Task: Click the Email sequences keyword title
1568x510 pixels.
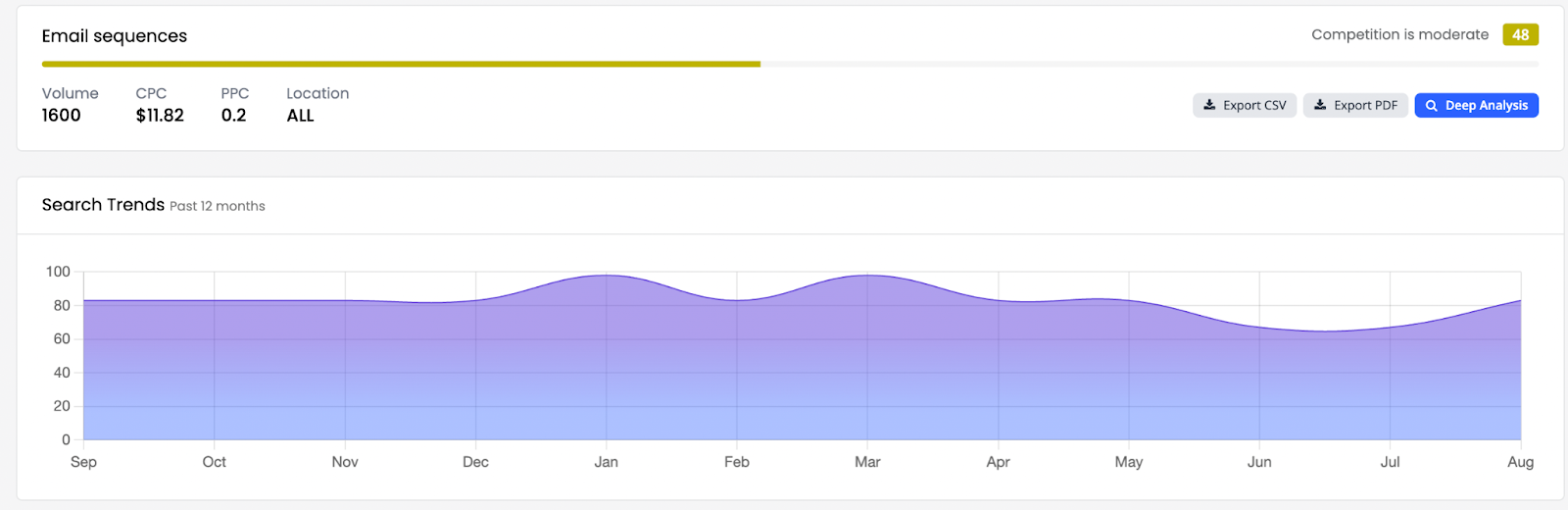Action: point(114,36)
